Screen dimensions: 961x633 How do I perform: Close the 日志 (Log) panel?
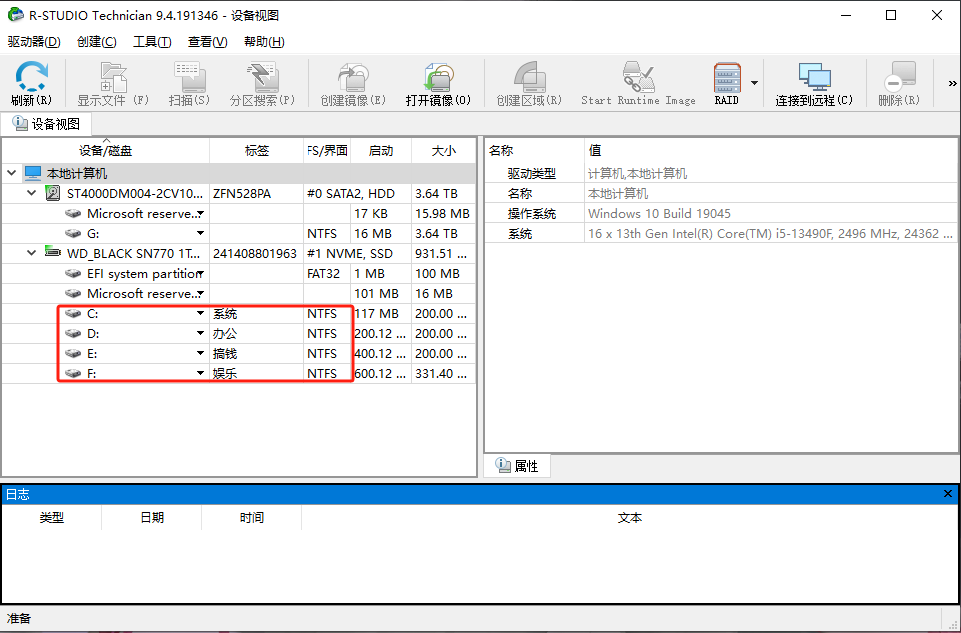point(947,493)
